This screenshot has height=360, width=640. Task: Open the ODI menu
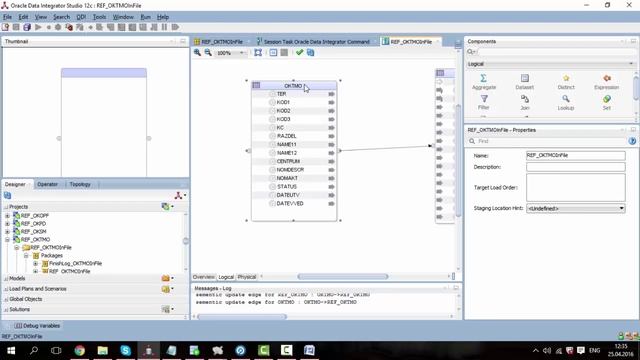click(x=81, y=17)
